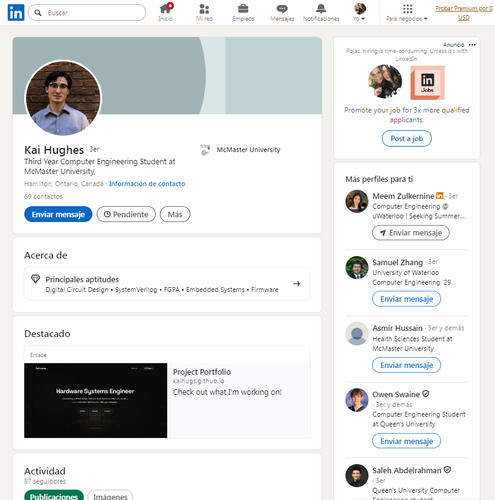The image size is (495, 500).
Task: Open Principales aptitudes arrow
Action: [x=297, y=284]
